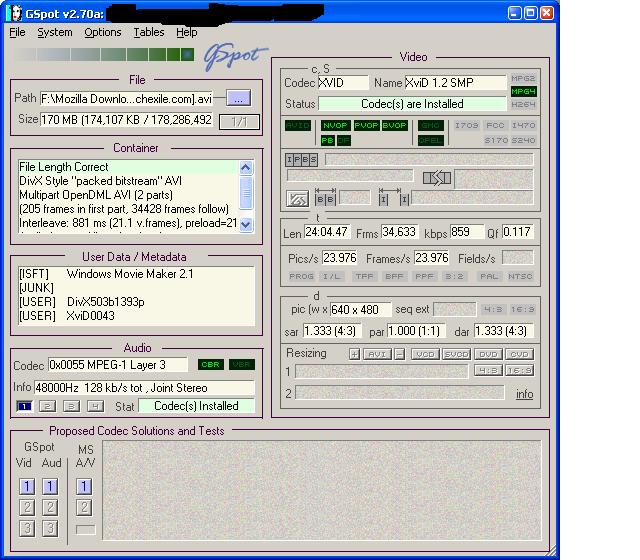The width and height of the screenshot is (640, 560).
Task: Click the IPBS frame type icon
Action: point(301,160)
